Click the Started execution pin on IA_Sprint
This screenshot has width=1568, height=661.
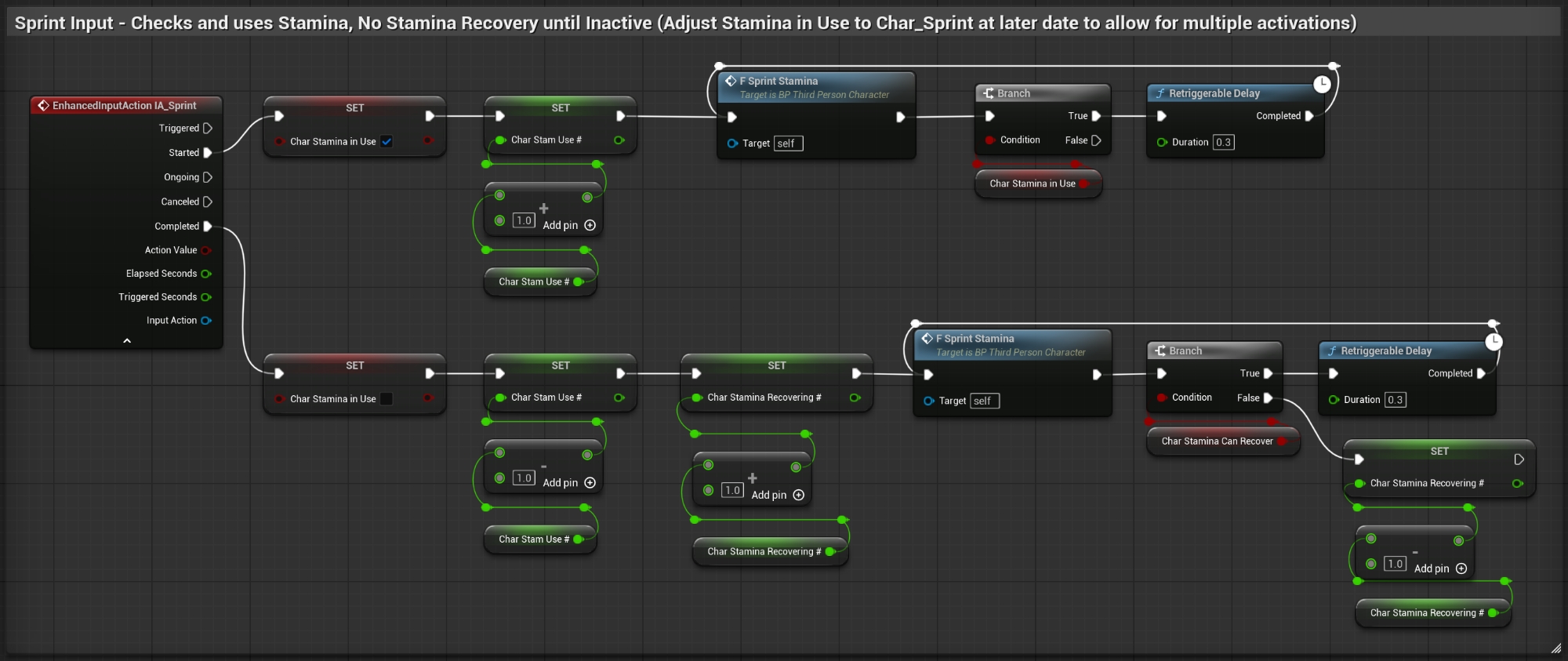[207, 153]
